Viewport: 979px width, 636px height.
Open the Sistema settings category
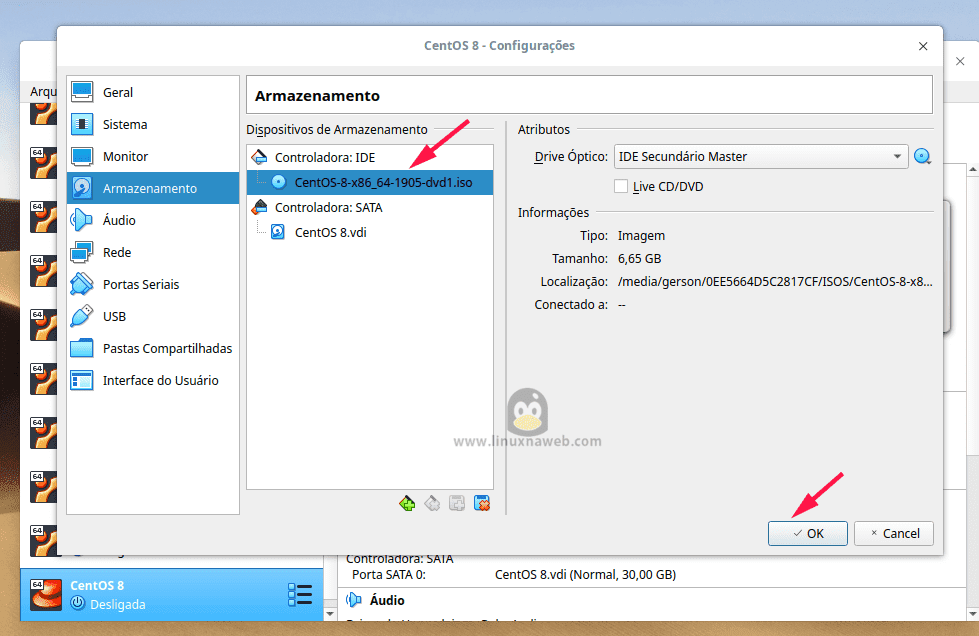coord(152,124)
